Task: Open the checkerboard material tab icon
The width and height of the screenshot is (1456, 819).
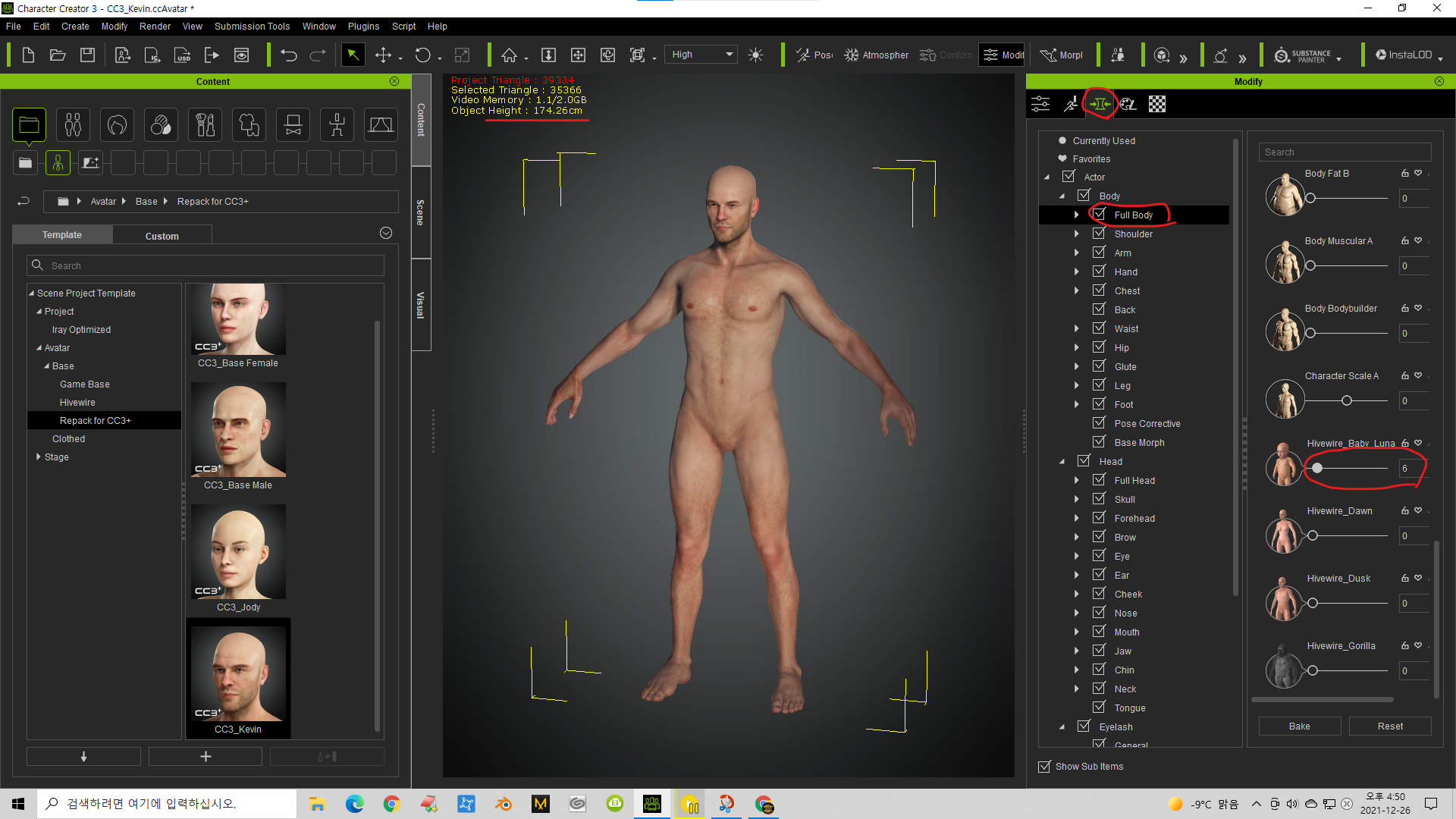Action: (x=1157, y=104)
